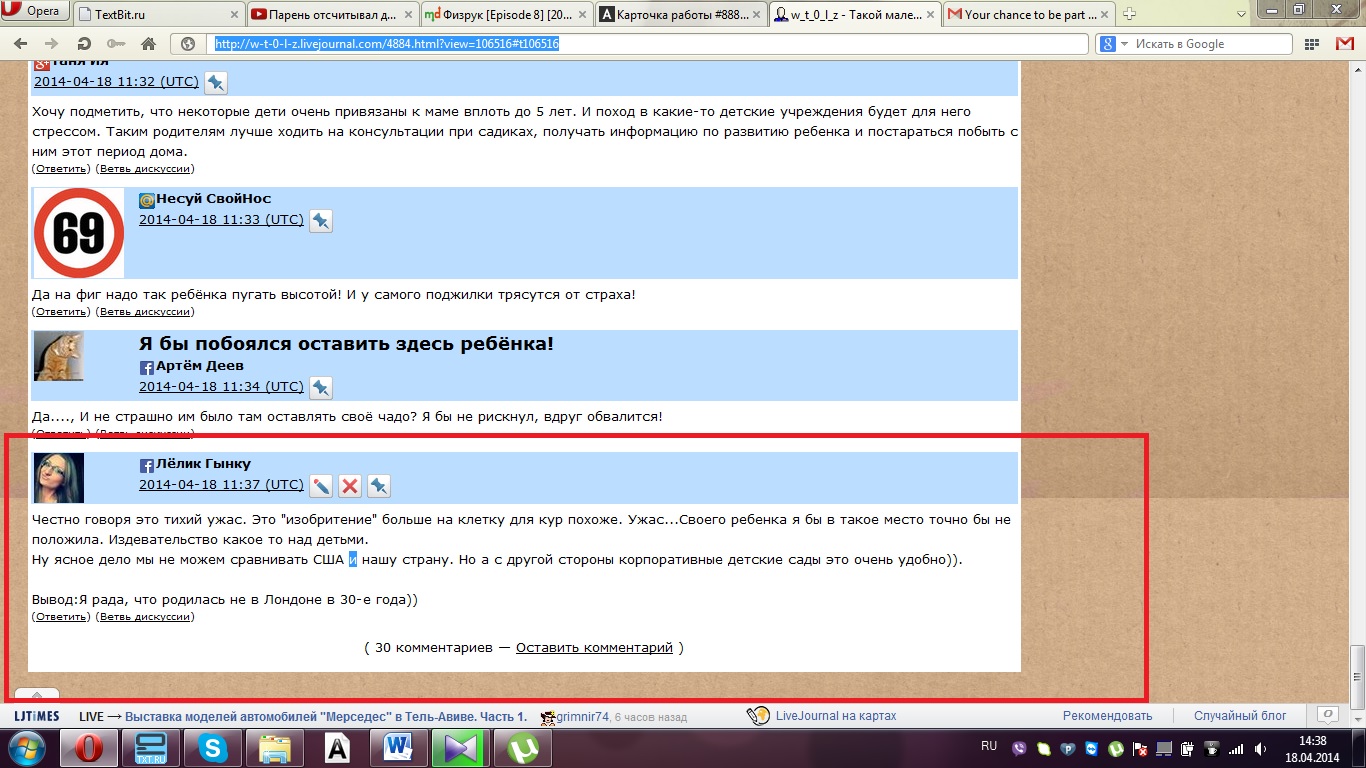Click the volume speaker tray icon
The width and height of the screenshot is (1366, 768).
(x=1259, y=748)
